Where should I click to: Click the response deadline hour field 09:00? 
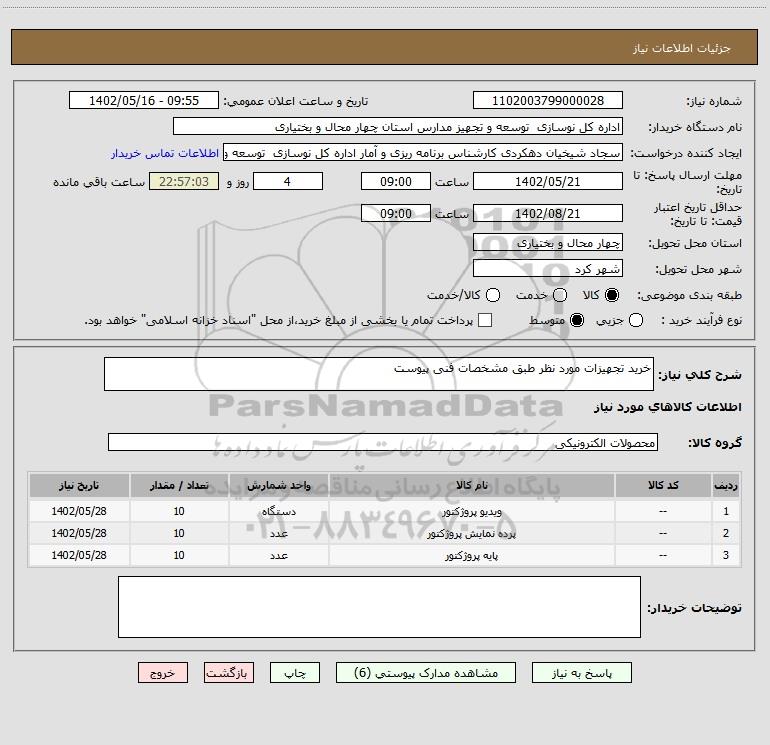tap(396, 182)
